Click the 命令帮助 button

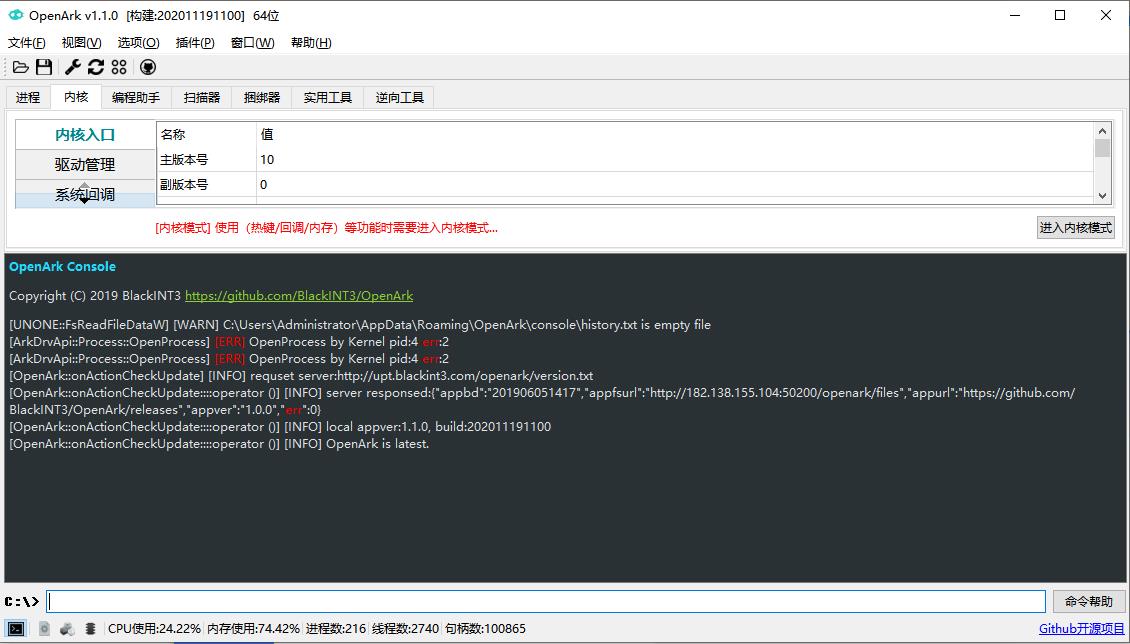1089,601
